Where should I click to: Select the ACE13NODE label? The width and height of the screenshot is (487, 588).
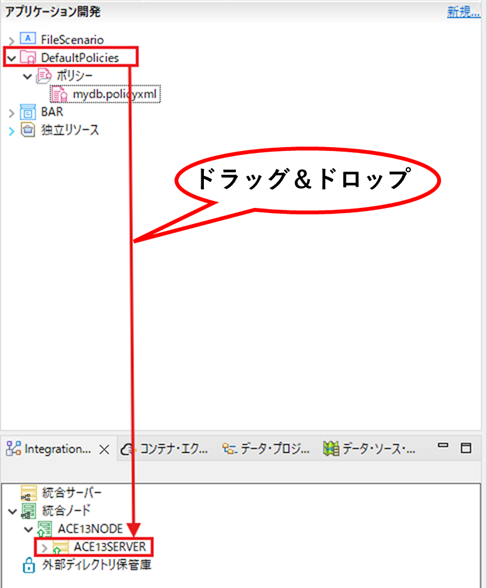coord(90,529)
